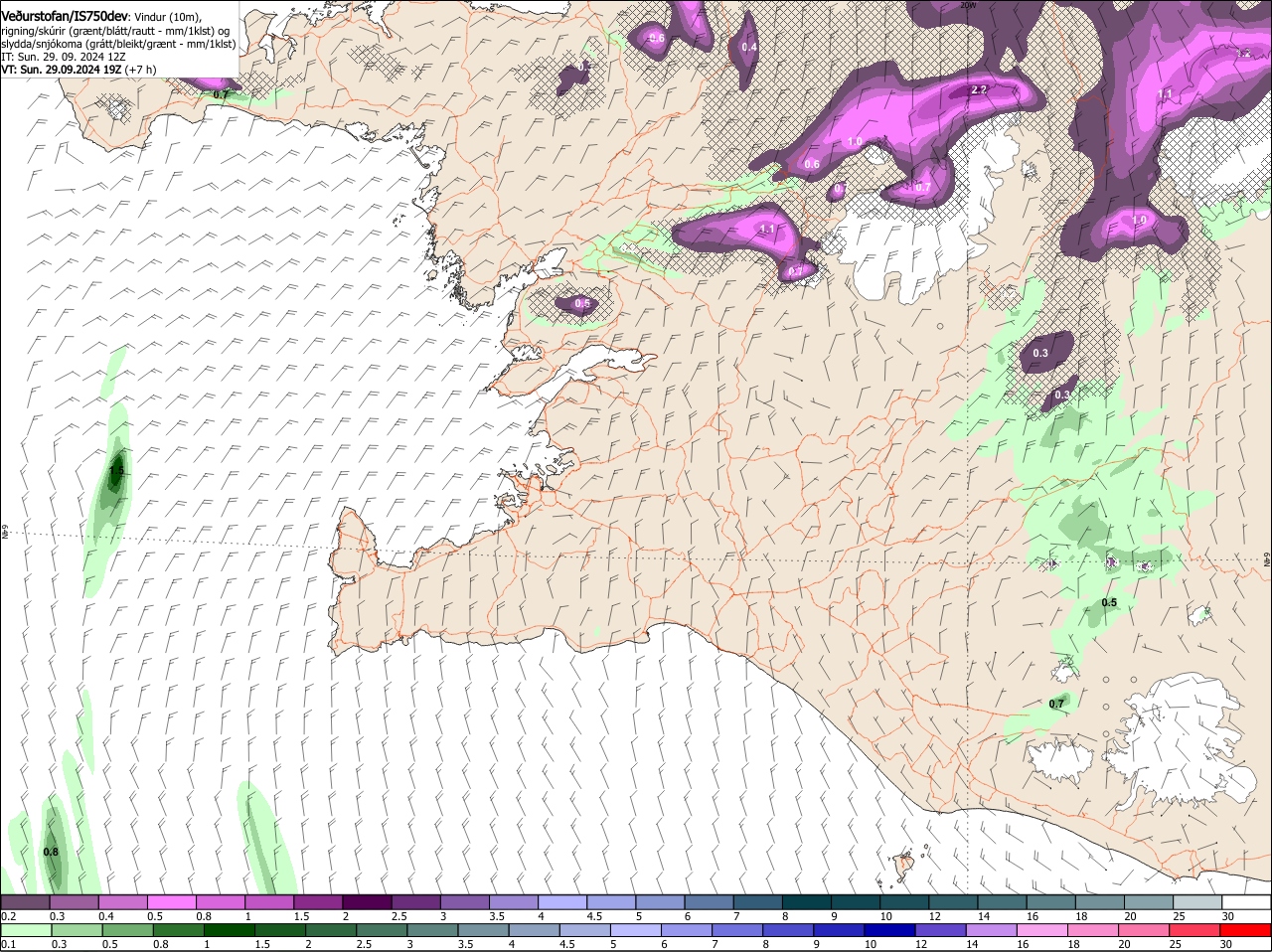Viewport: 1272px width, 952px height.
Task: Select the top-row legend swatch labeled 0.2
Action: click(x=25, y=901)
